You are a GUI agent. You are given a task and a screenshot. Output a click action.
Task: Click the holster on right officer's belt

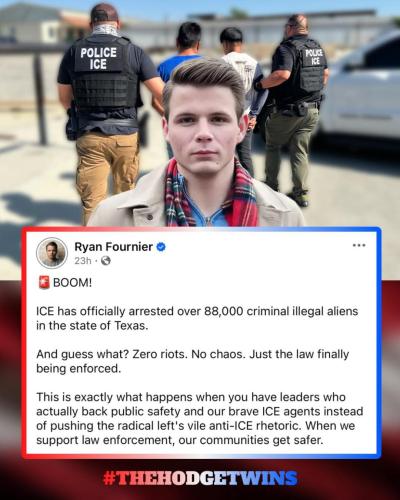(x=304, y=108)
